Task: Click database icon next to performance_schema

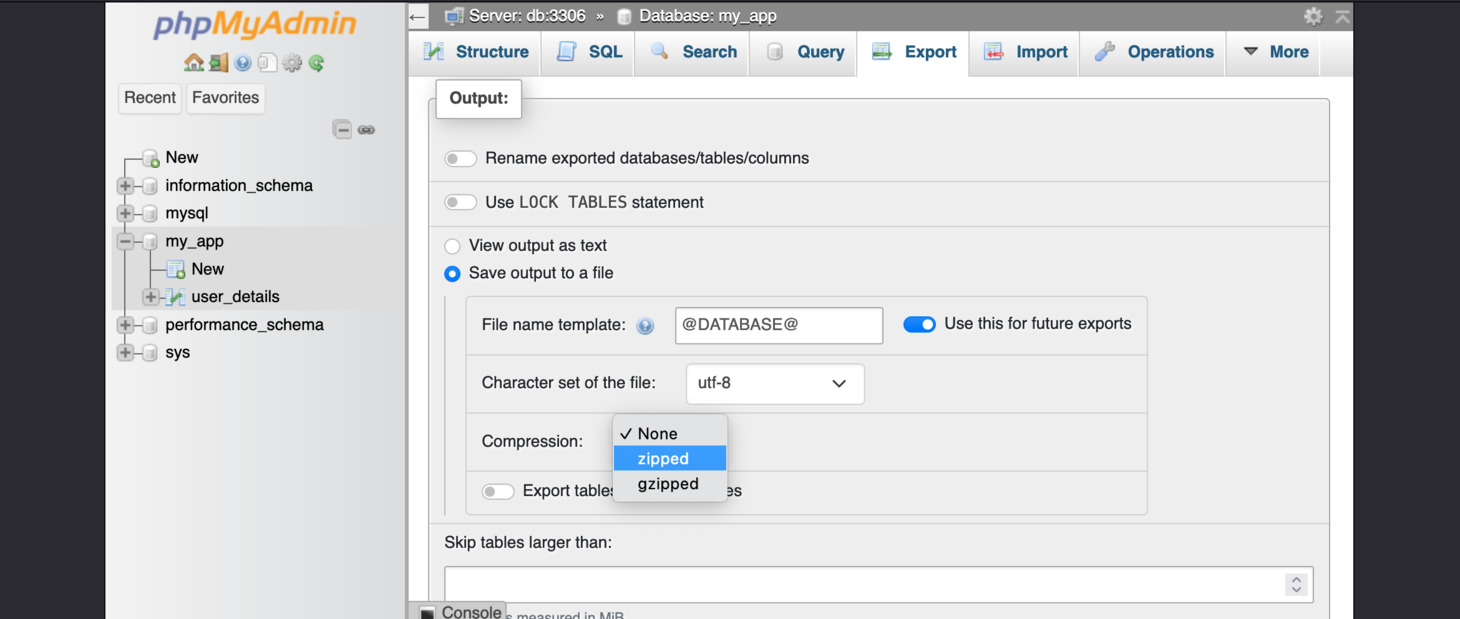Action: point(150,325)
